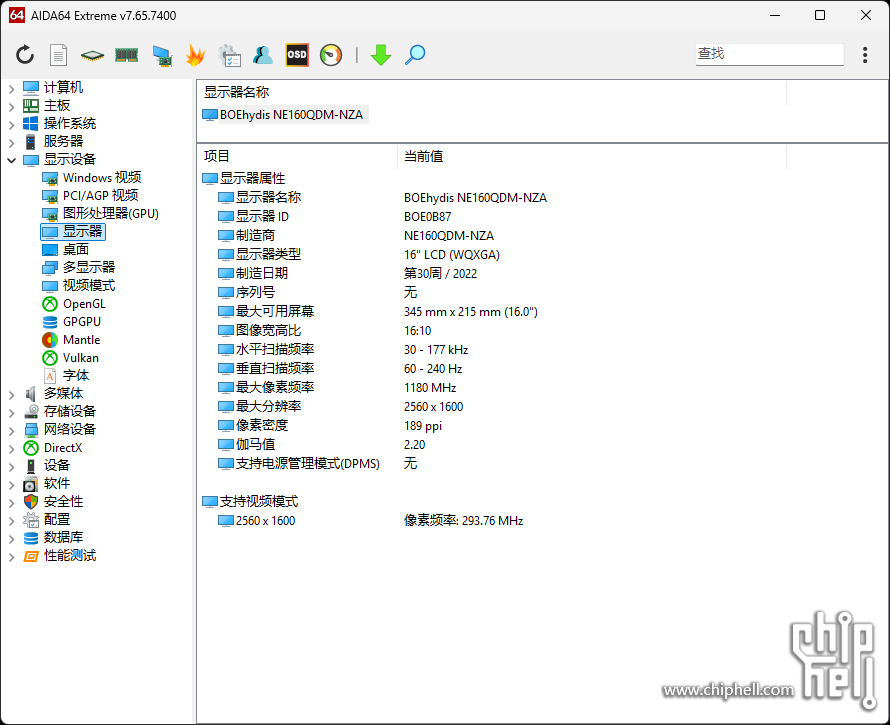The image size is (890, 725).
Task: Click the Refresh toolbar icon
Action: click(x=25, y=55)
